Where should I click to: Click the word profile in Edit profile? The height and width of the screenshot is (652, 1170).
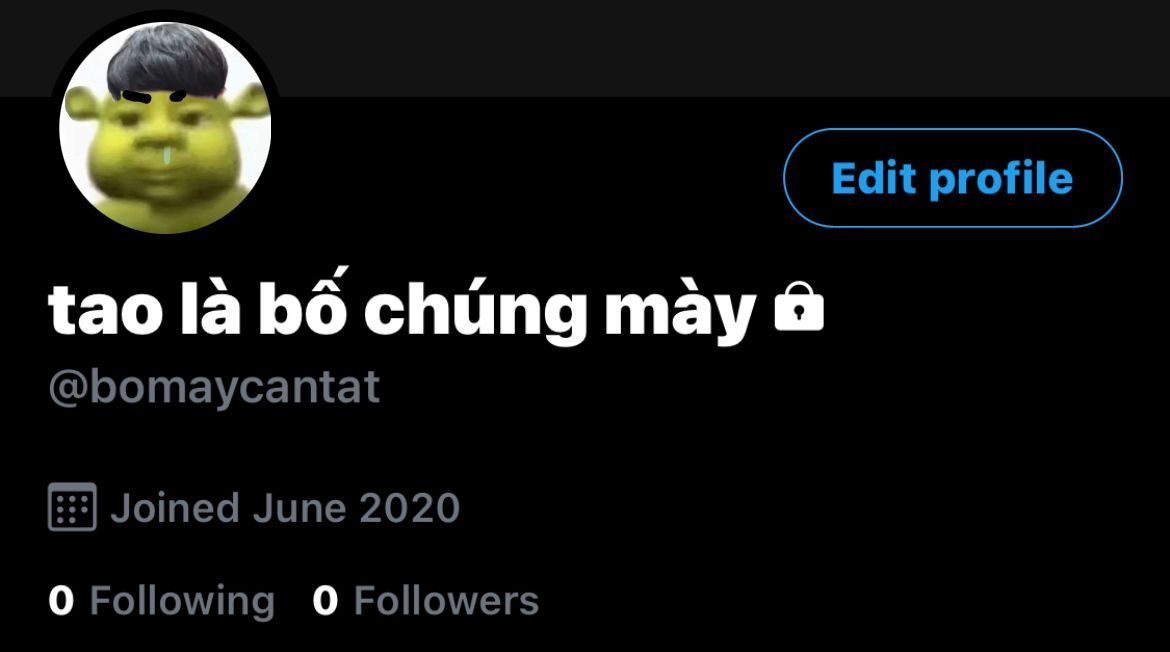click(1001, 180)
